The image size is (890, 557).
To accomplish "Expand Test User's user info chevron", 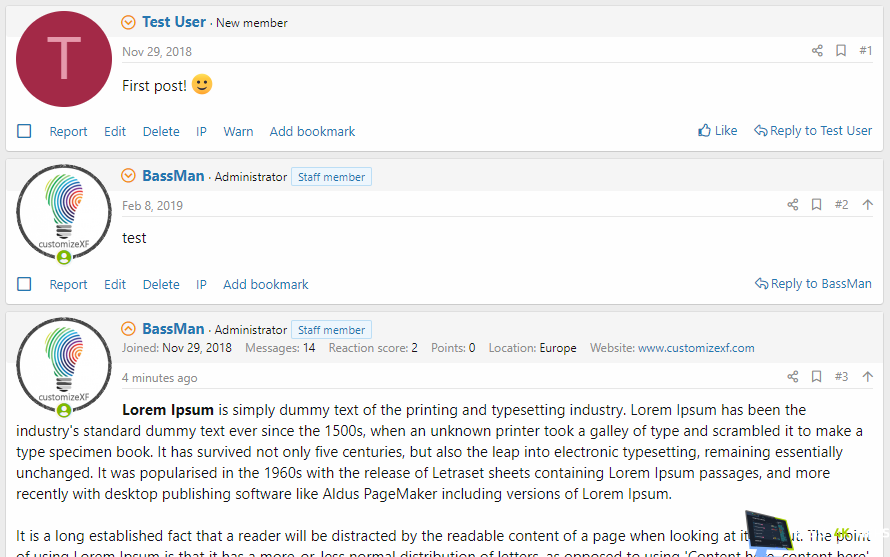I will pyautogui.click(x=128, y=22).
